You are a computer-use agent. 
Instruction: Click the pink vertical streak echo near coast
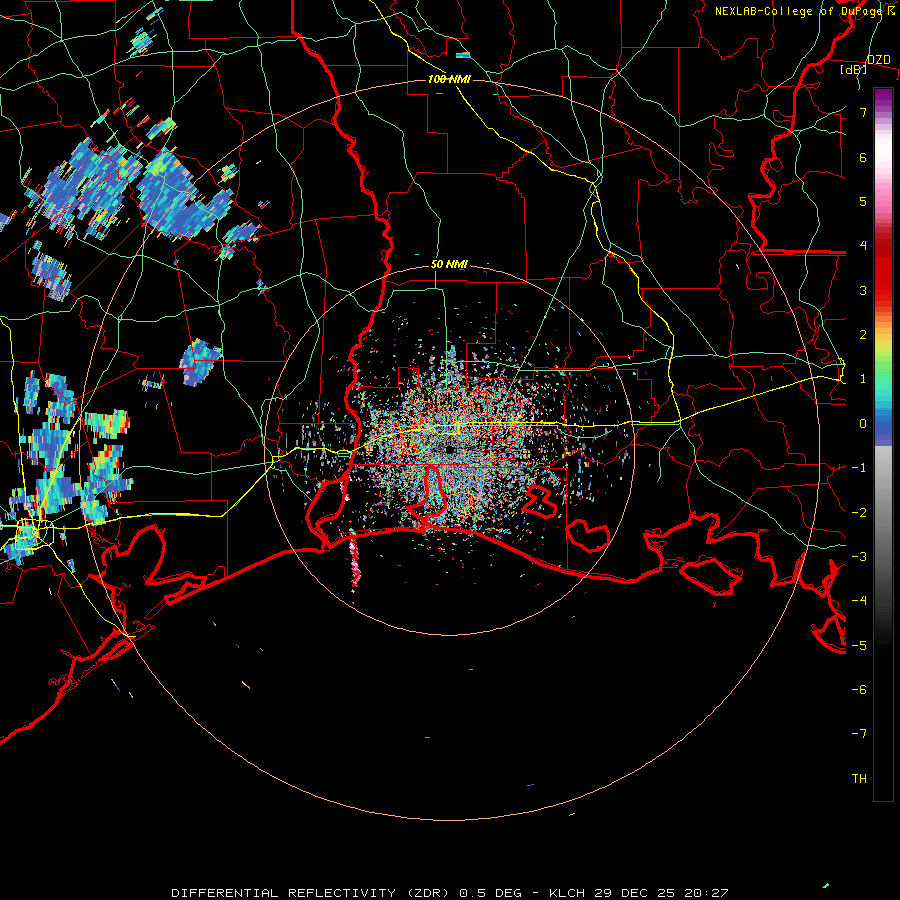[354, 564]
